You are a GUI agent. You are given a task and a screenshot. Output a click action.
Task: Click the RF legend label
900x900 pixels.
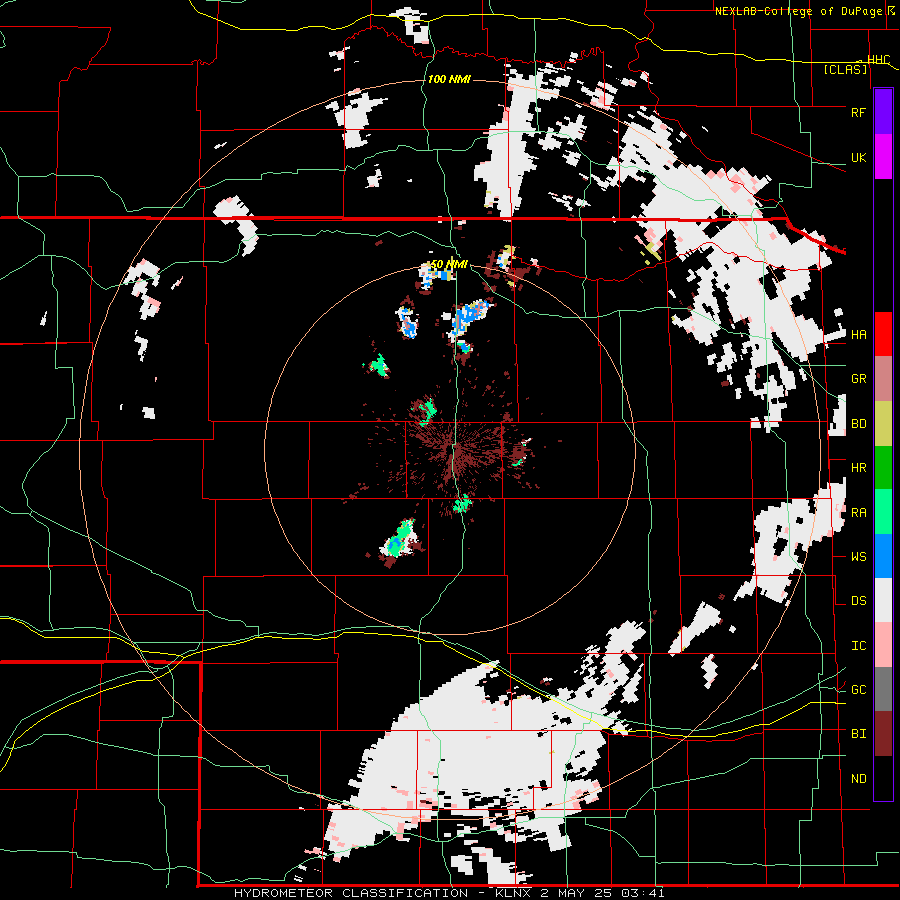coord(858,112)
